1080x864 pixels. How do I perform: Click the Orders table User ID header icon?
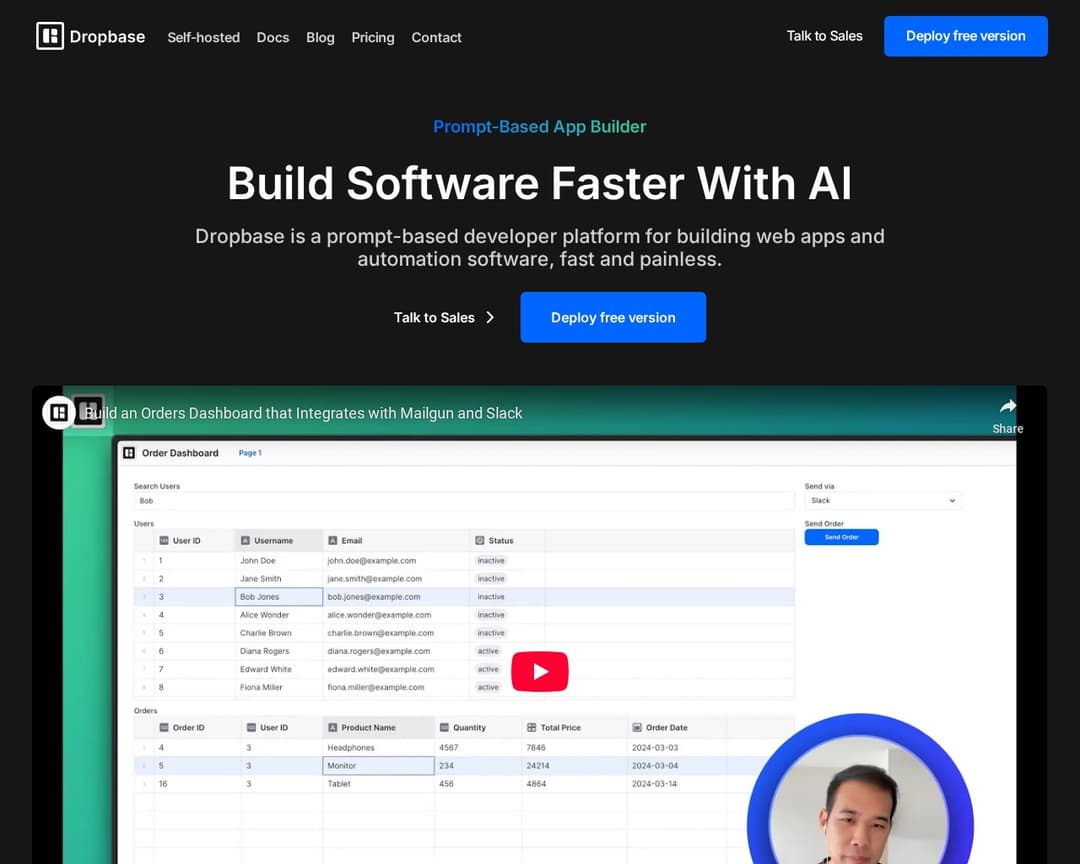tap(251, 728)
